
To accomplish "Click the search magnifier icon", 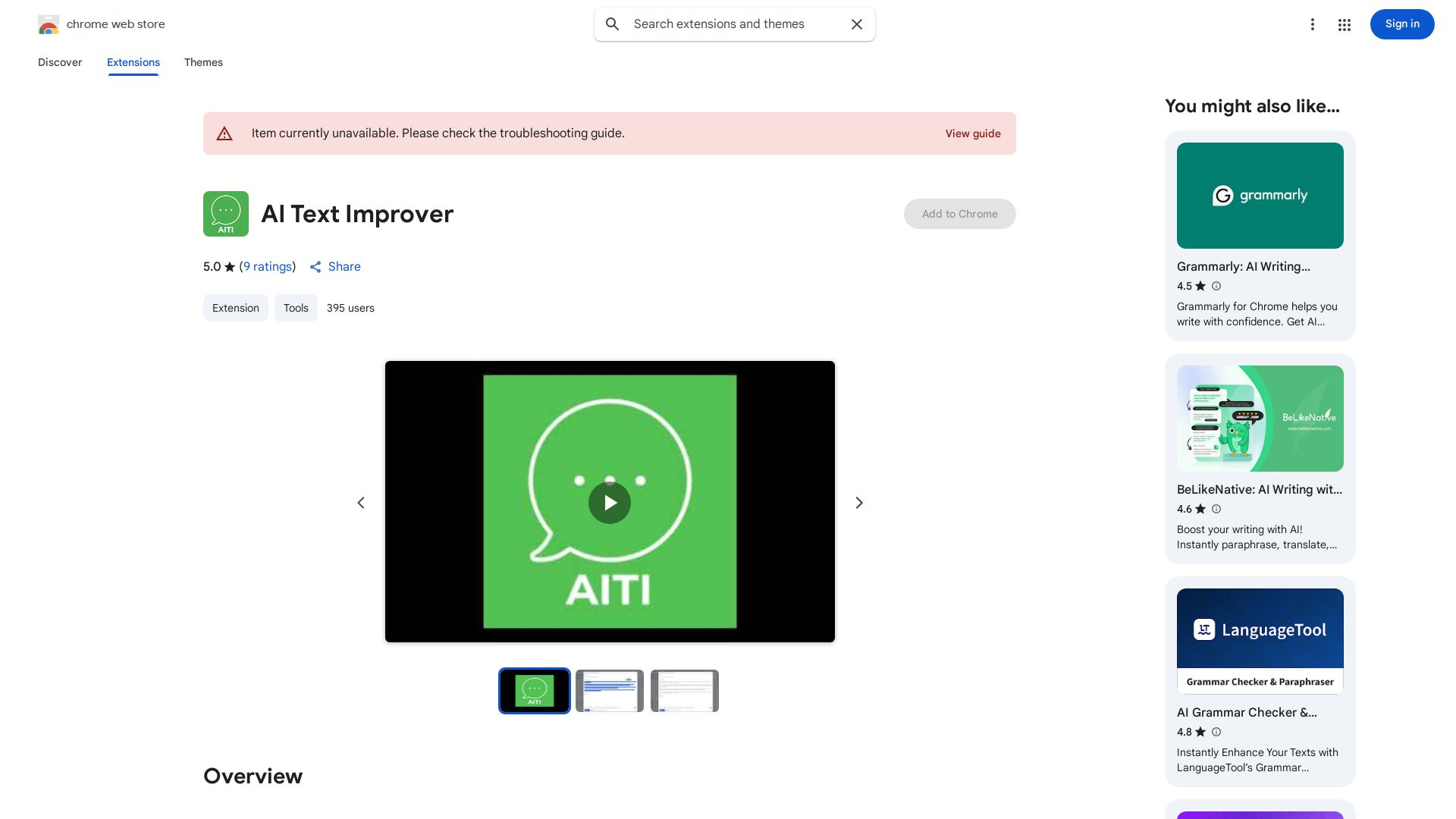I will click(612, 24).
